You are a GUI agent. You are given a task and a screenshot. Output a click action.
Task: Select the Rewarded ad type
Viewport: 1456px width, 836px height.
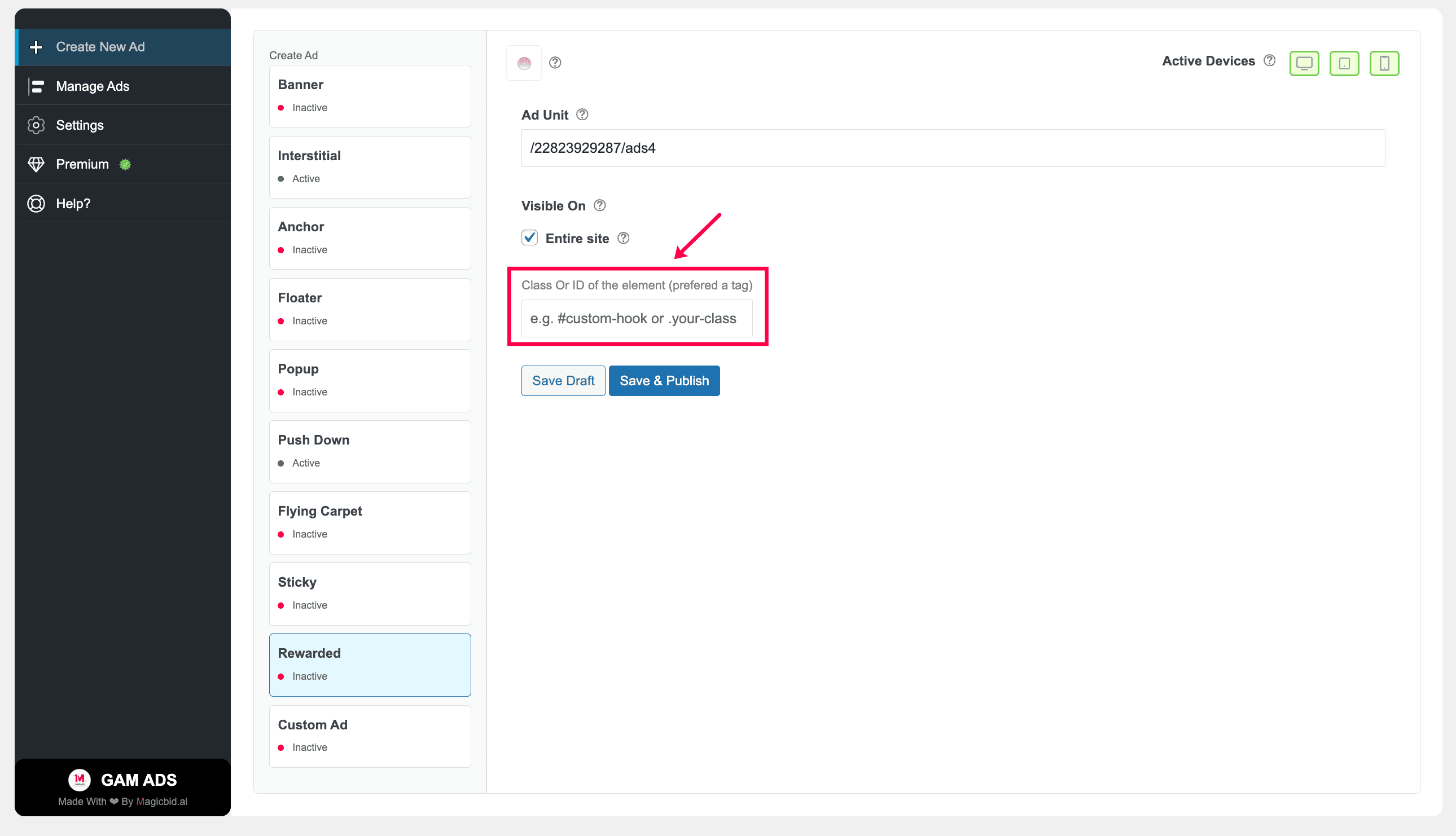click(x=370, y=665)
